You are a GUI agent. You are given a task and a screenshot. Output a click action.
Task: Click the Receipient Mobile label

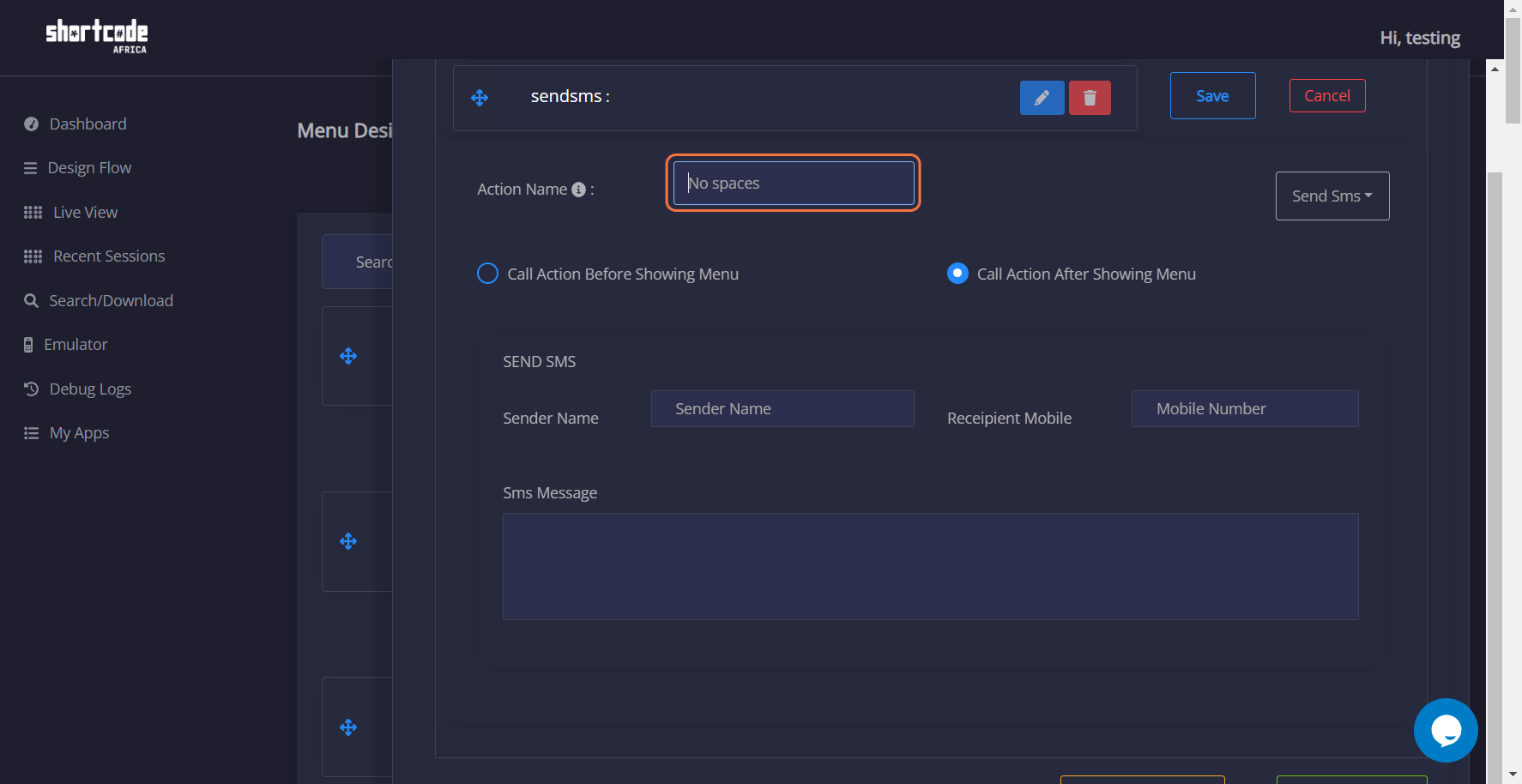tap(1009, 418)
